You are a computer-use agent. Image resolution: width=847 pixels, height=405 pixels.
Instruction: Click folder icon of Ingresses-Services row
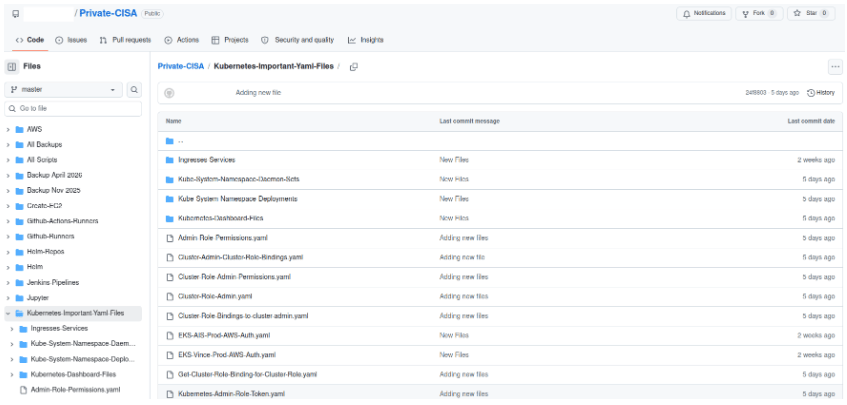(x=170, y=160)
